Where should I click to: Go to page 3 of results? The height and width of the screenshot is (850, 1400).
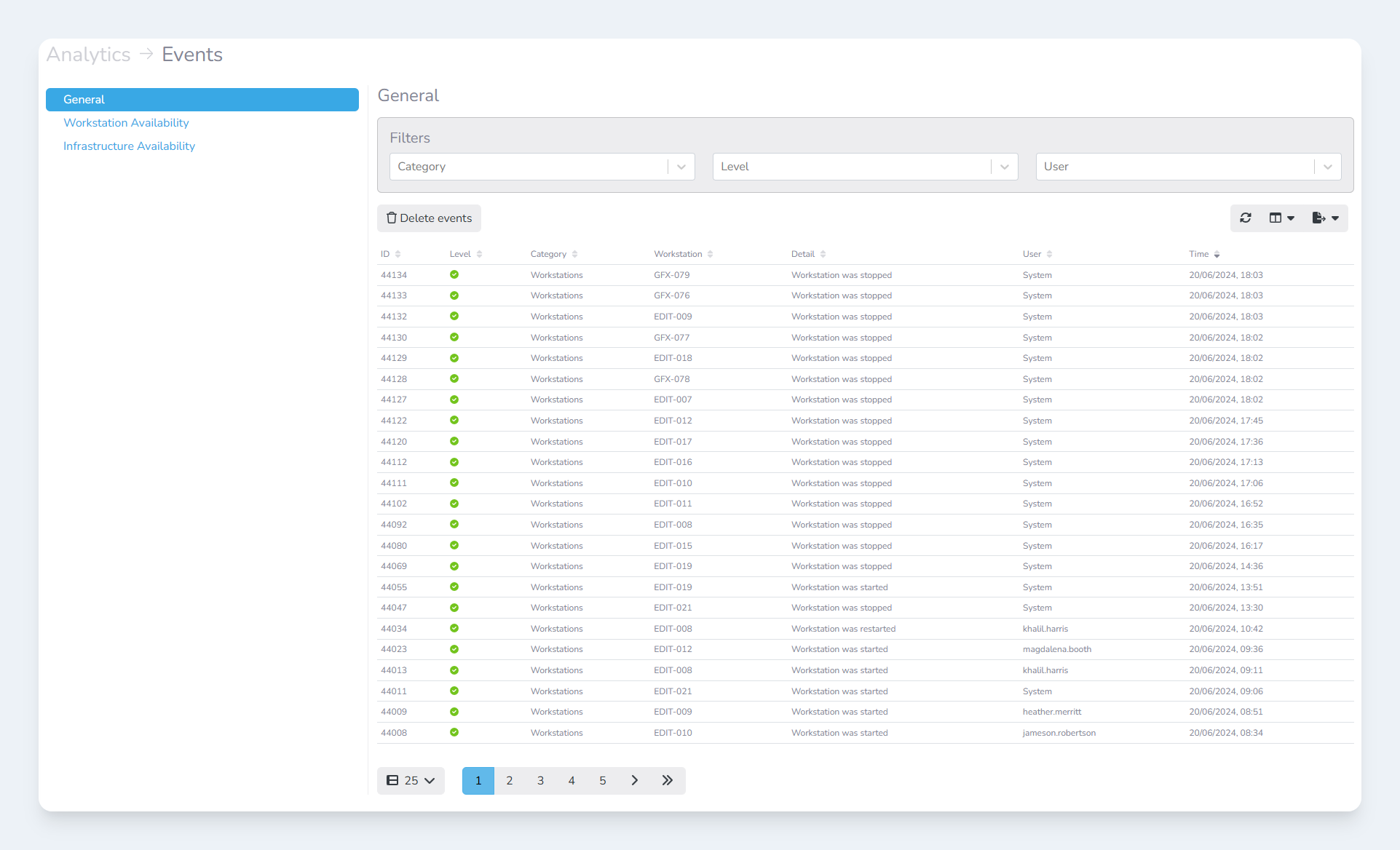pyautogui.click(x=540, y=780)
